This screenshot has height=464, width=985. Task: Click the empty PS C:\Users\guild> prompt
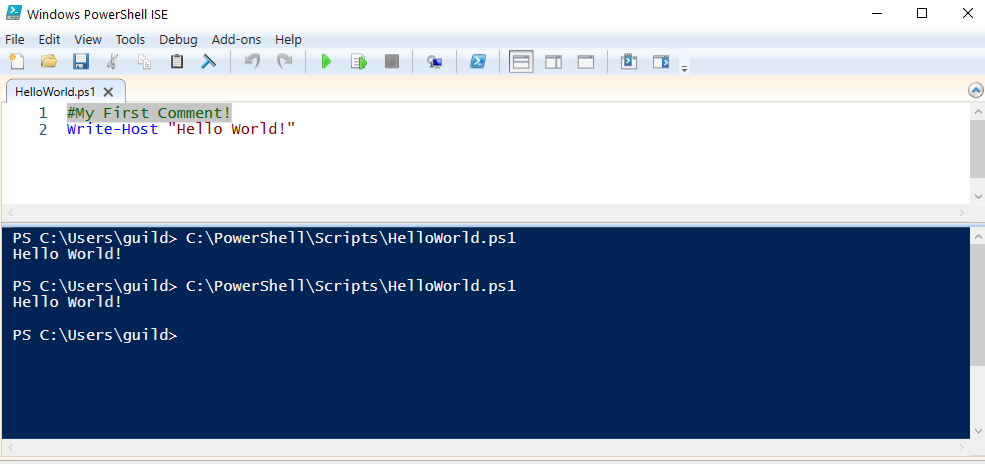pyautogui.click(x=95, y=335)
